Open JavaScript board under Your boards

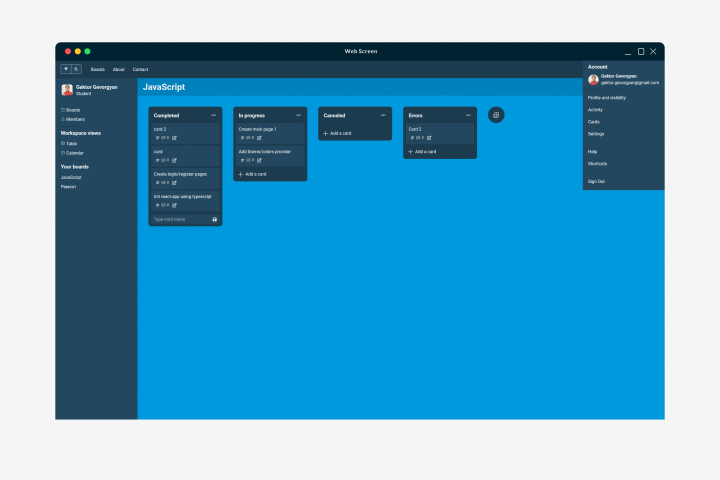pyautogui.click(x=71, y=177)
